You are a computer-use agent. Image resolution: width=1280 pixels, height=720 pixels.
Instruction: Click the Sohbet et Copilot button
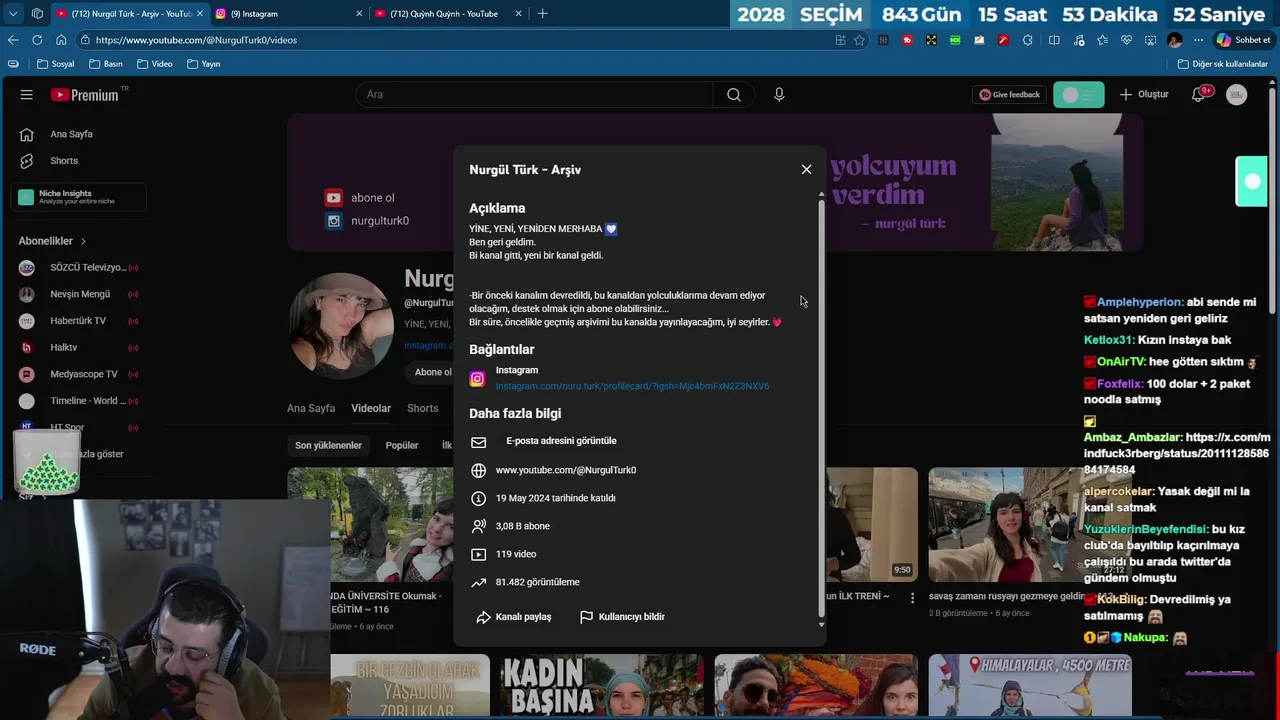1243,40
